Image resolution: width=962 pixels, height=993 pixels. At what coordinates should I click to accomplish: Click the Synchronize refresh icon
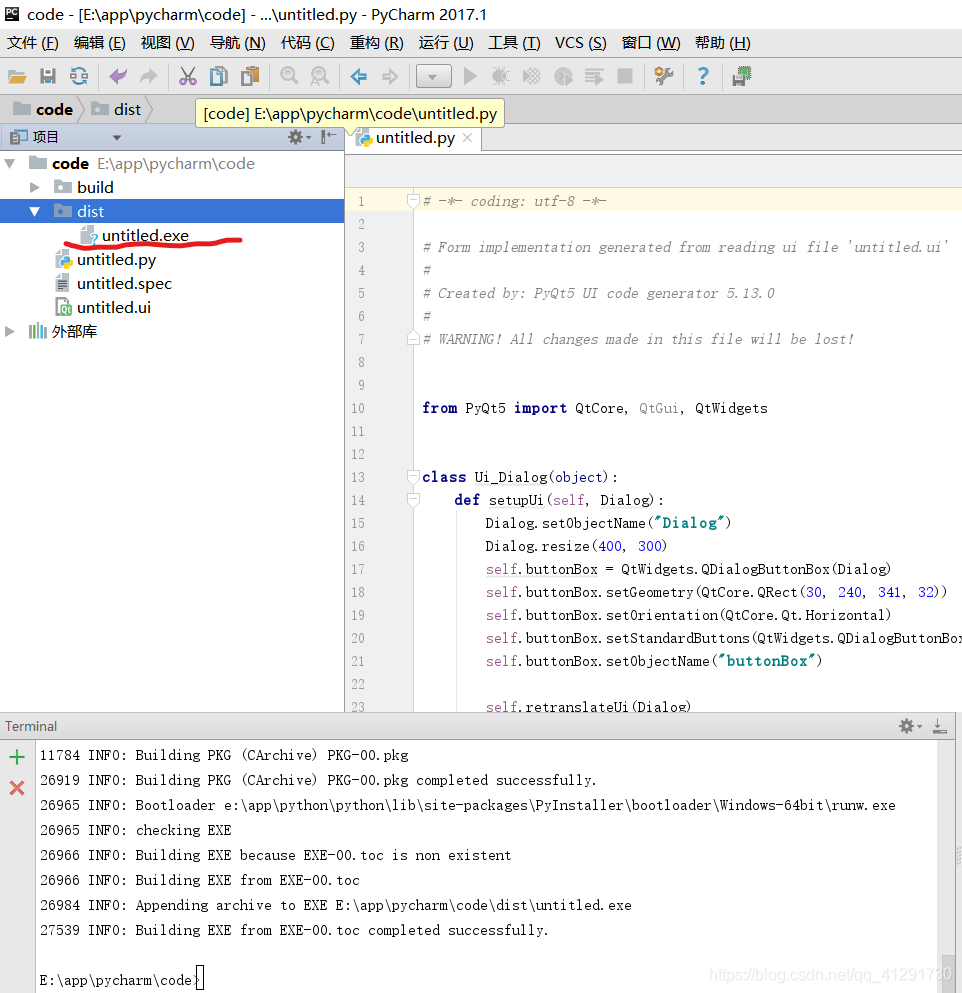click(79, 76)
